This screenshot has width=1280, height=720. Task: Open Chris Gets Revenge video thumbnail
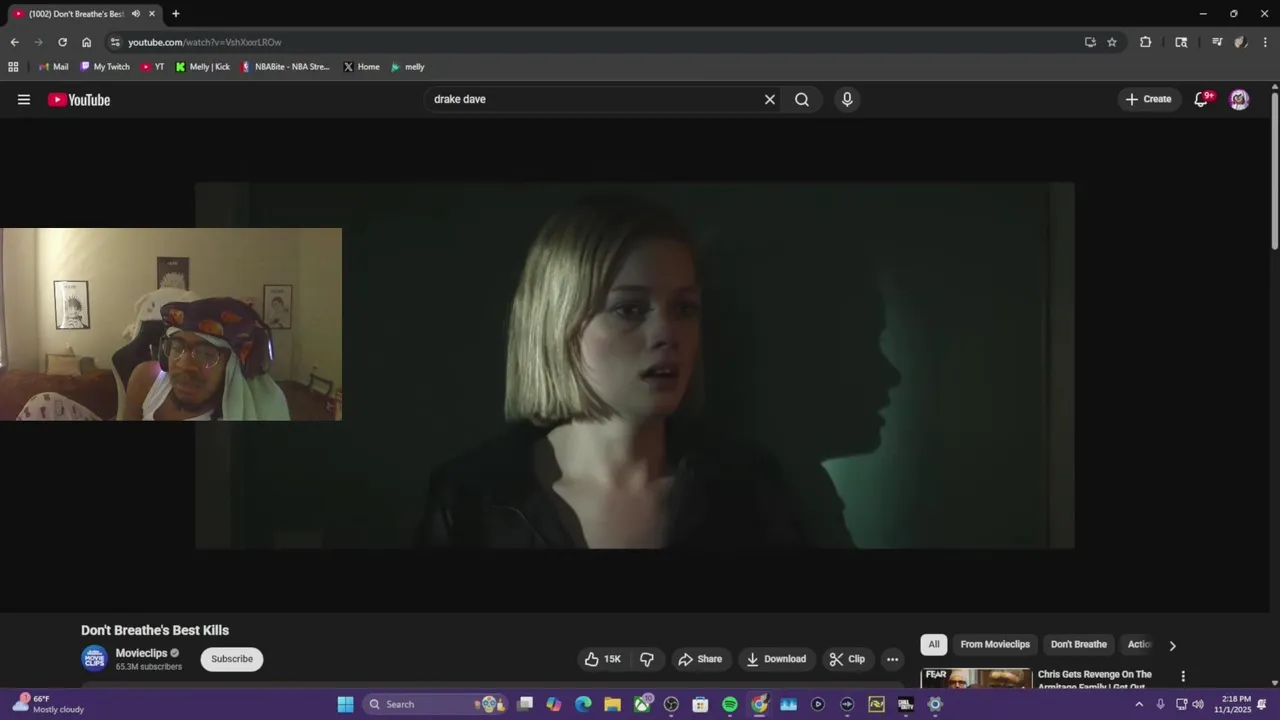click(x=976, y=679)
